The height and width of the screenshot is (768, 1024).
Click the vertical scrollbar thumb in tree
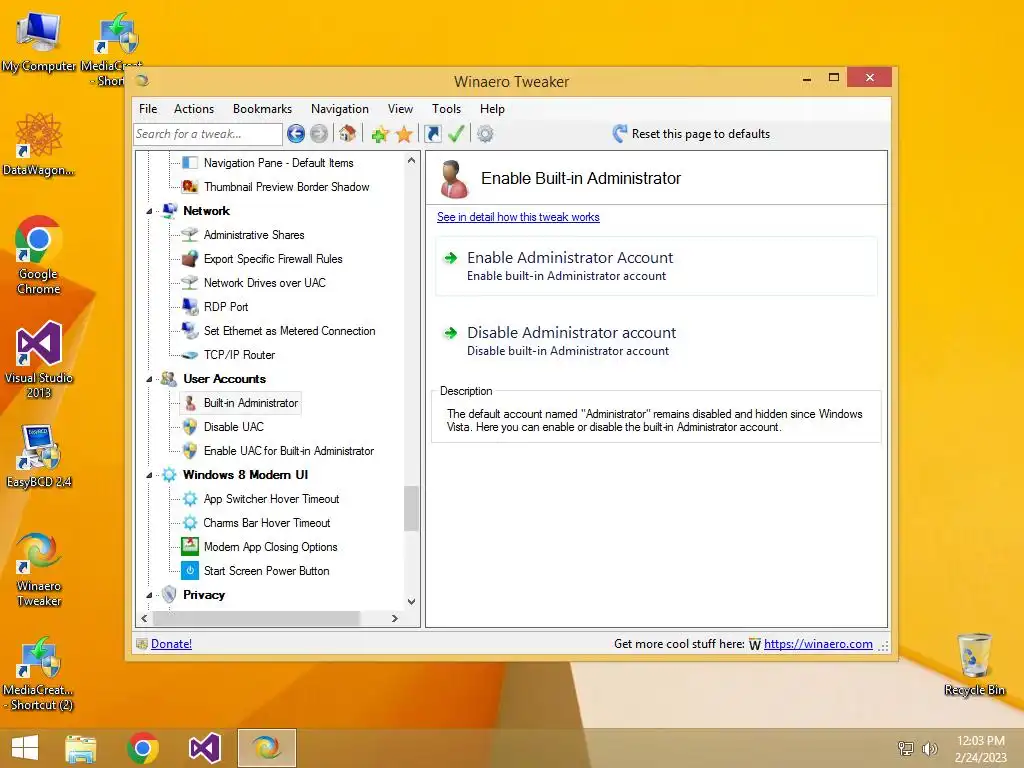[x=411, y=508]
